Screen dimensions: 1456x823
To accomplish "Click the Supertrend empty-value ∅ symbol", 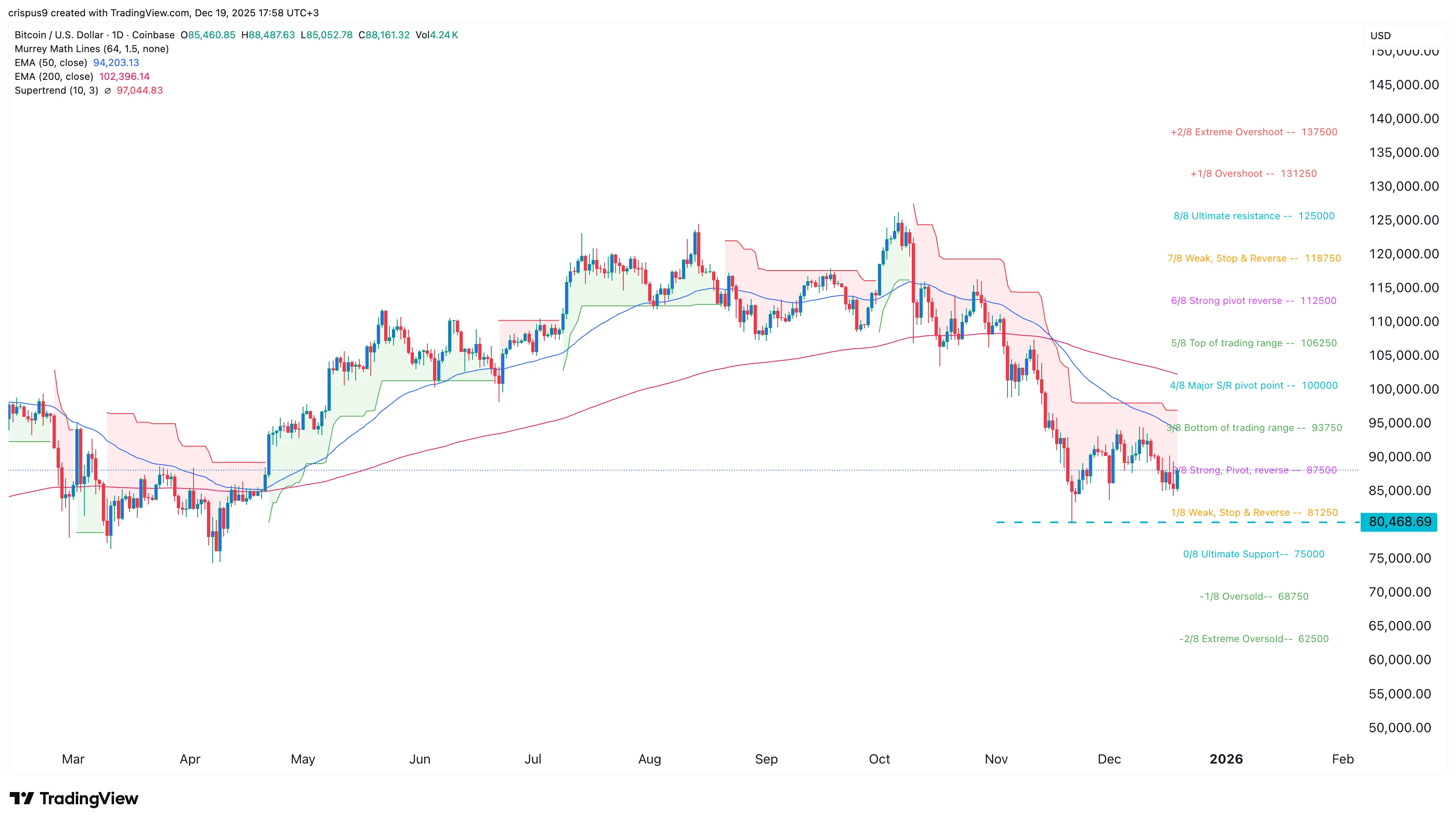I will (x=108, y=90).
